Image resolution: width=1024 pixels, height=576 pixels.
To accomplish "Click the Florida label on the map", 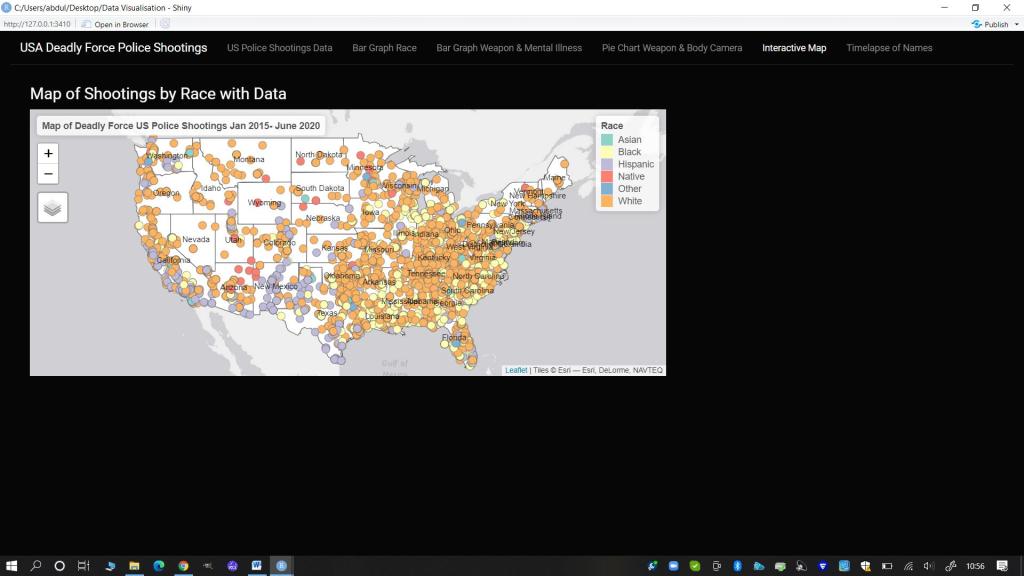I will pyautogui.click(x=454, y=338).
